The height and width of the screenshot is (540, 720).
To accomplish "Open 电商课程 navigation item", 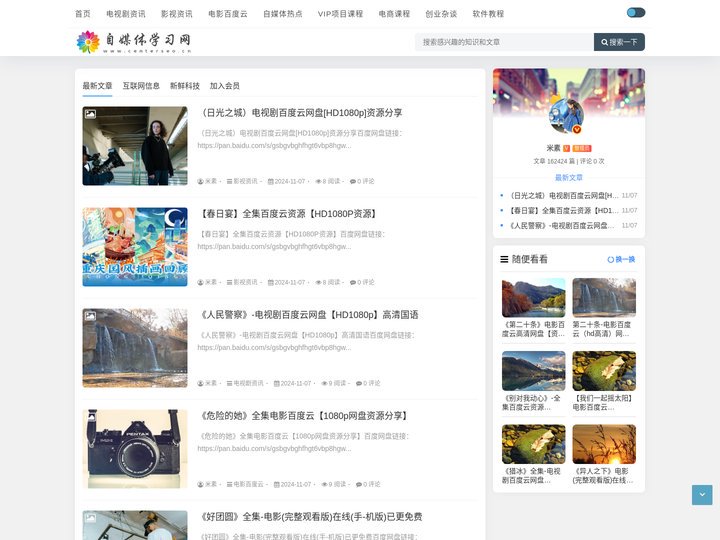I will [x=394, y=14].
